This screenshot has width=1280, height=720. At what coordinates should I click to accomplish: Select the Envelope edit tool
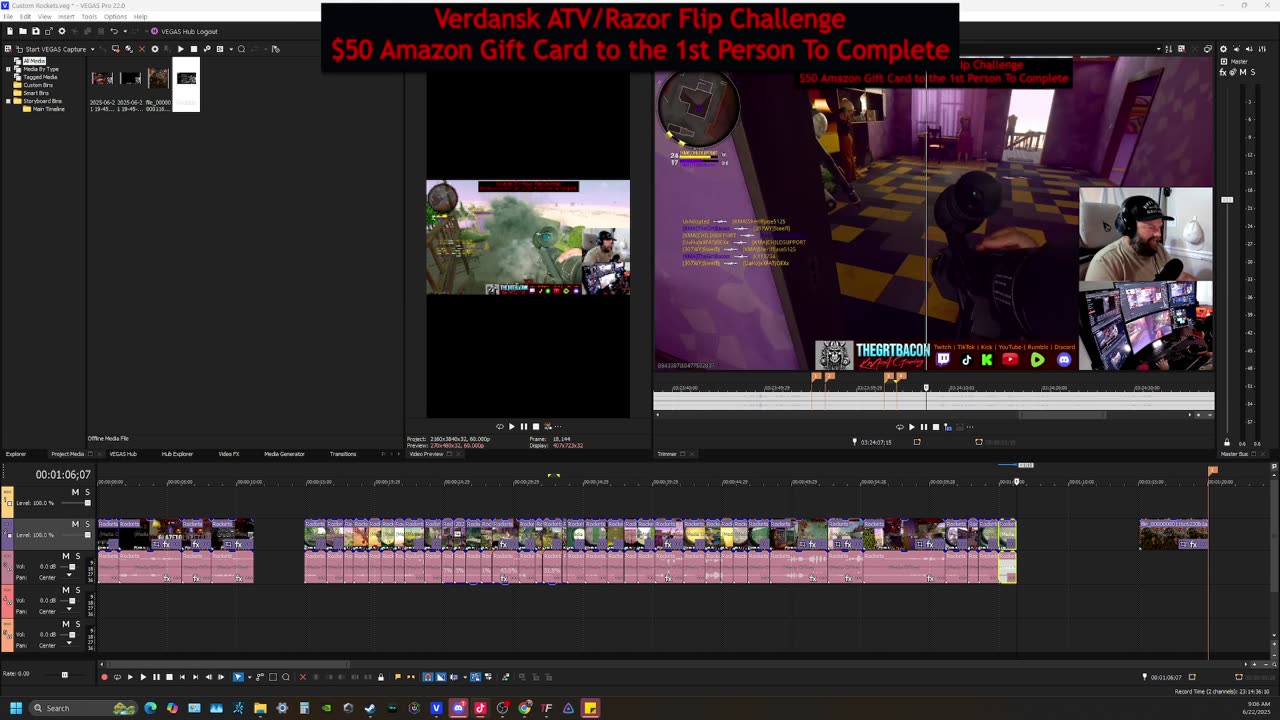point(260,677)
